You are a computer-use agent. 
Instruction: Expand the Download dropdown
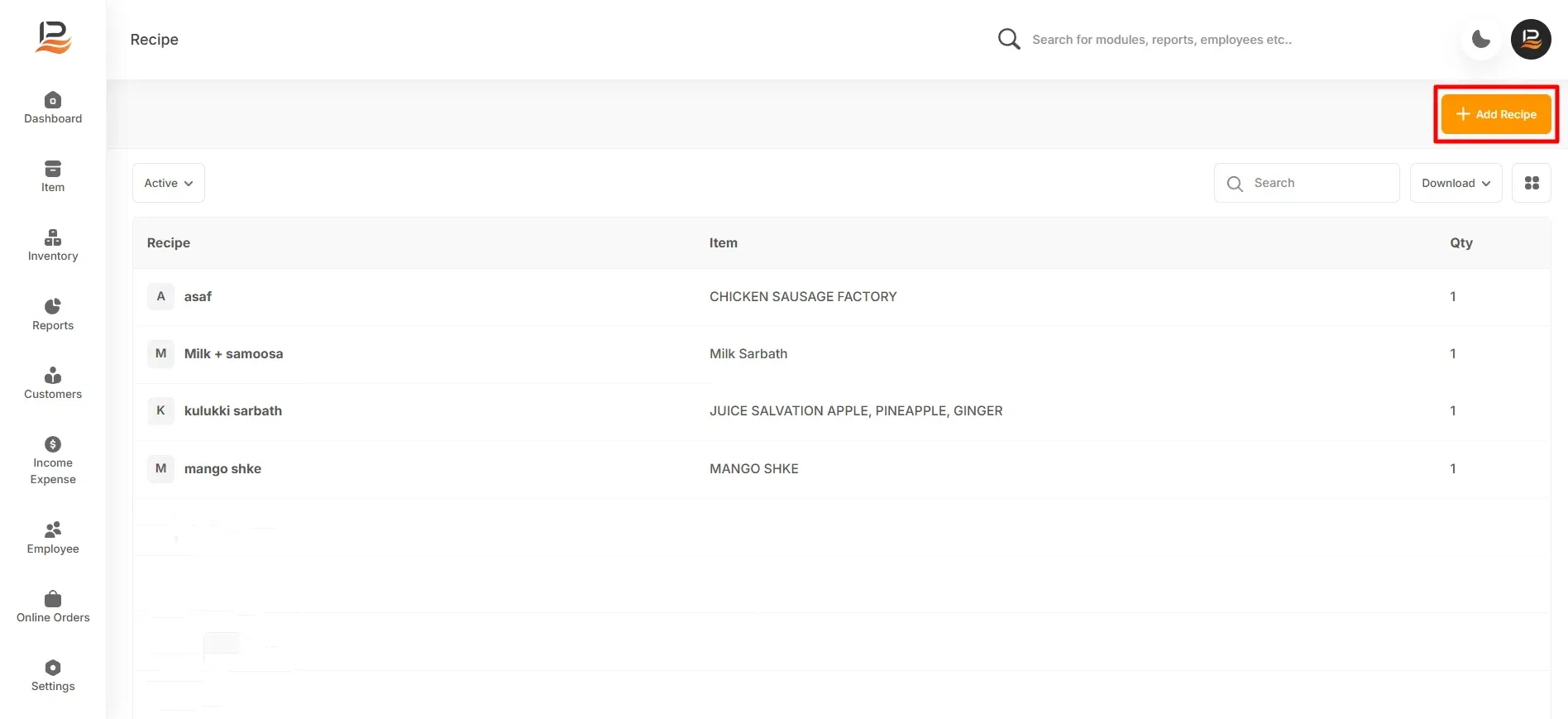pos(1456,183)
